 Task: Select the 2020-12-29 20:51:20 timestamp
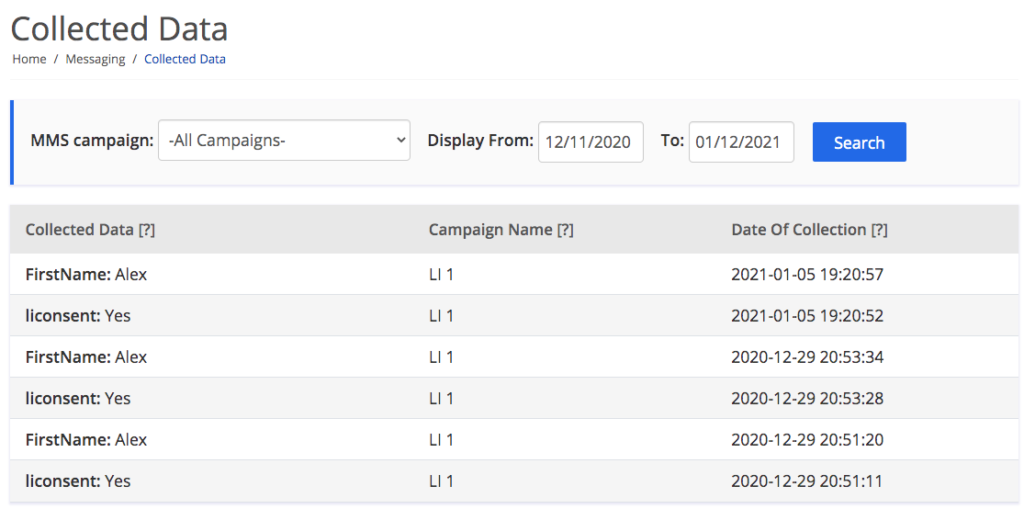(807, 440)
